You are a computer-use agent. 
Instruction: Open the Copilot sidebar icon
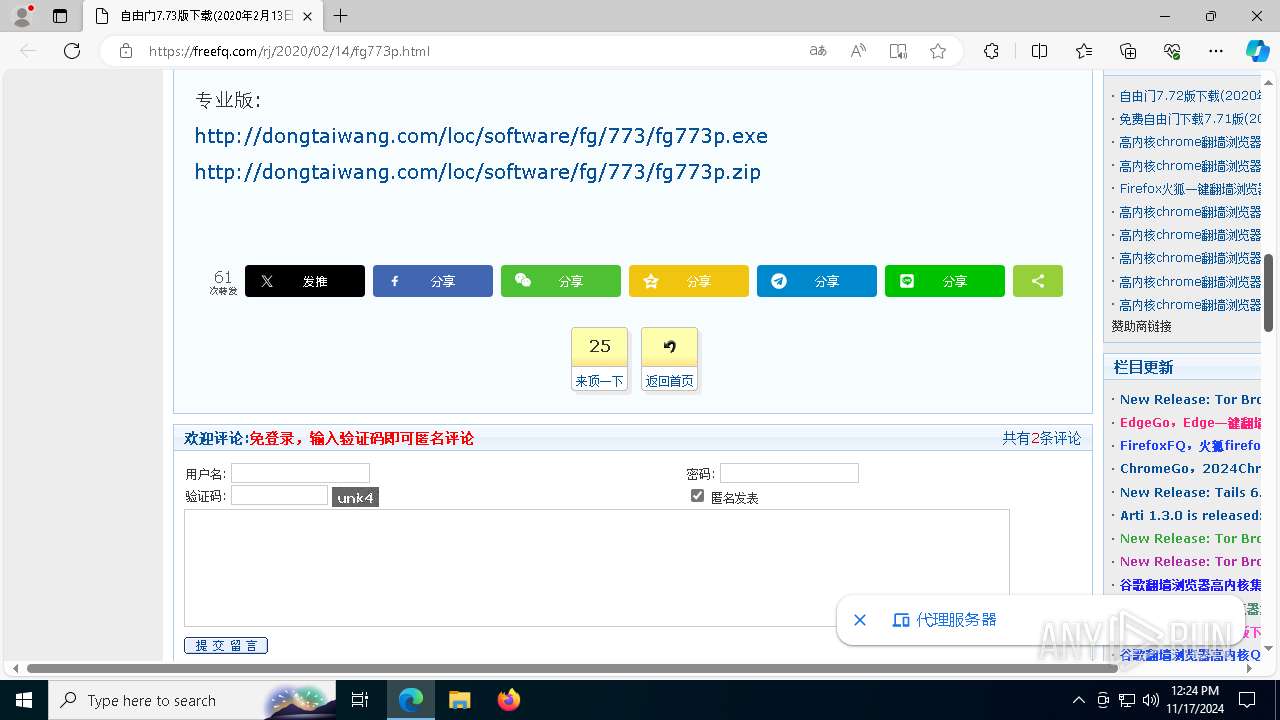coord(1258,51)
